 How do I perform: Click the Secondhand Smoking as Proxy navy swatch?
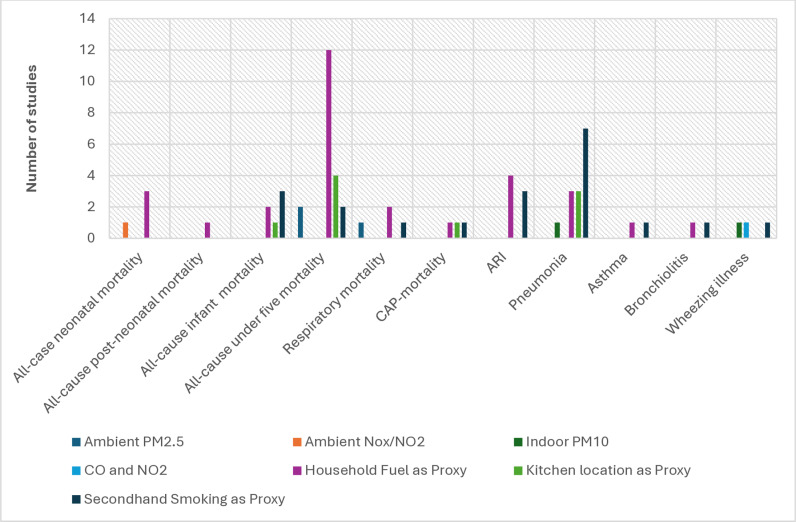76,500
